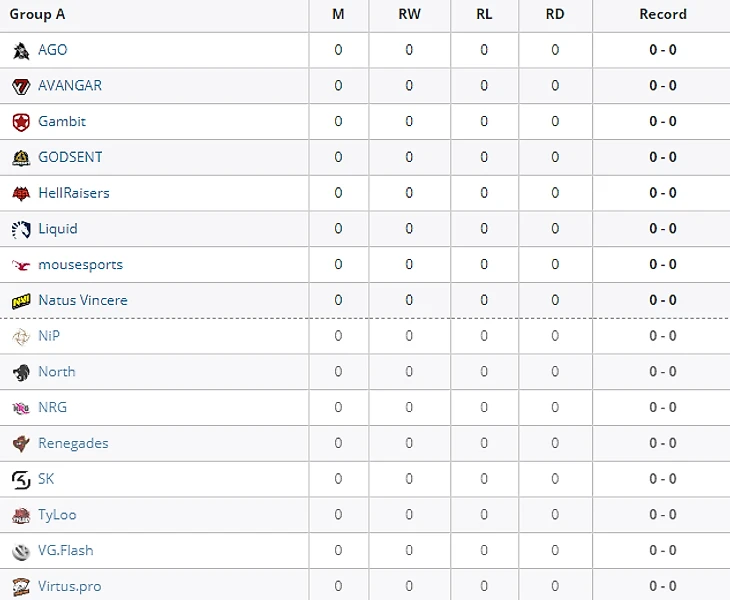Click the SK Gaming logo icon
Screen dimensions: 730x600
point(21,479)
